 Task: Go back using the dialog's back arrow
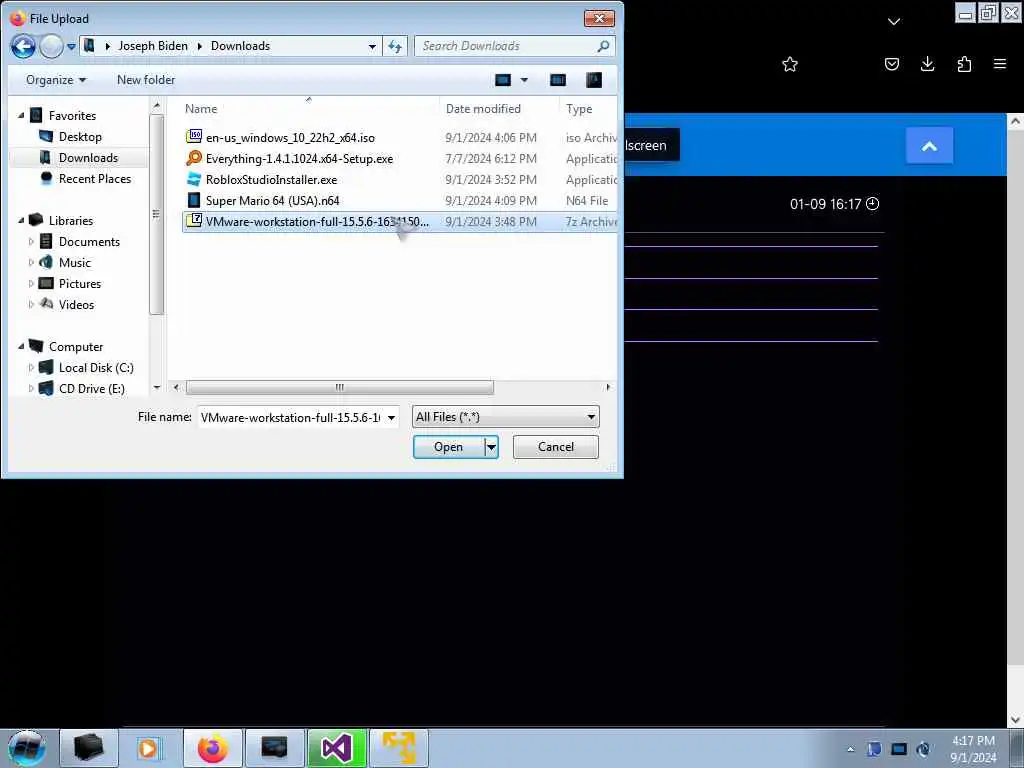(23, 46)
